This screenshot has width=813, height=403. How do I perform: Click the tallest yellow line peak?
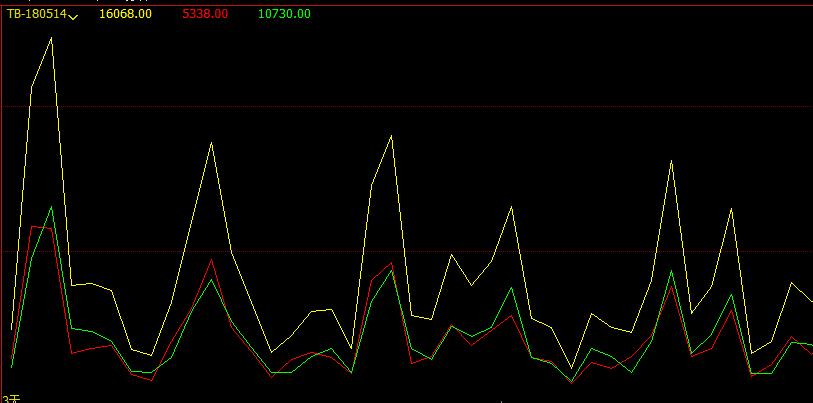point(51,38)
